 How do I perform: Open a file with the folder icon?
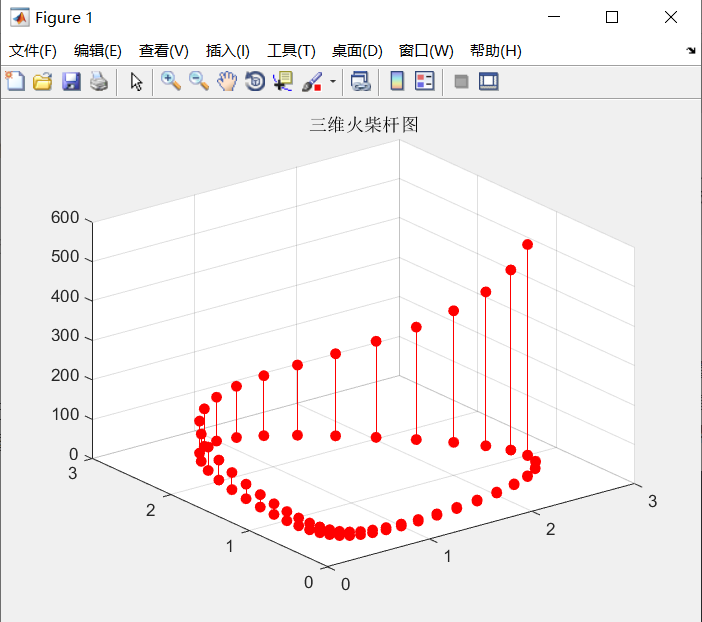tap(43, 82)
